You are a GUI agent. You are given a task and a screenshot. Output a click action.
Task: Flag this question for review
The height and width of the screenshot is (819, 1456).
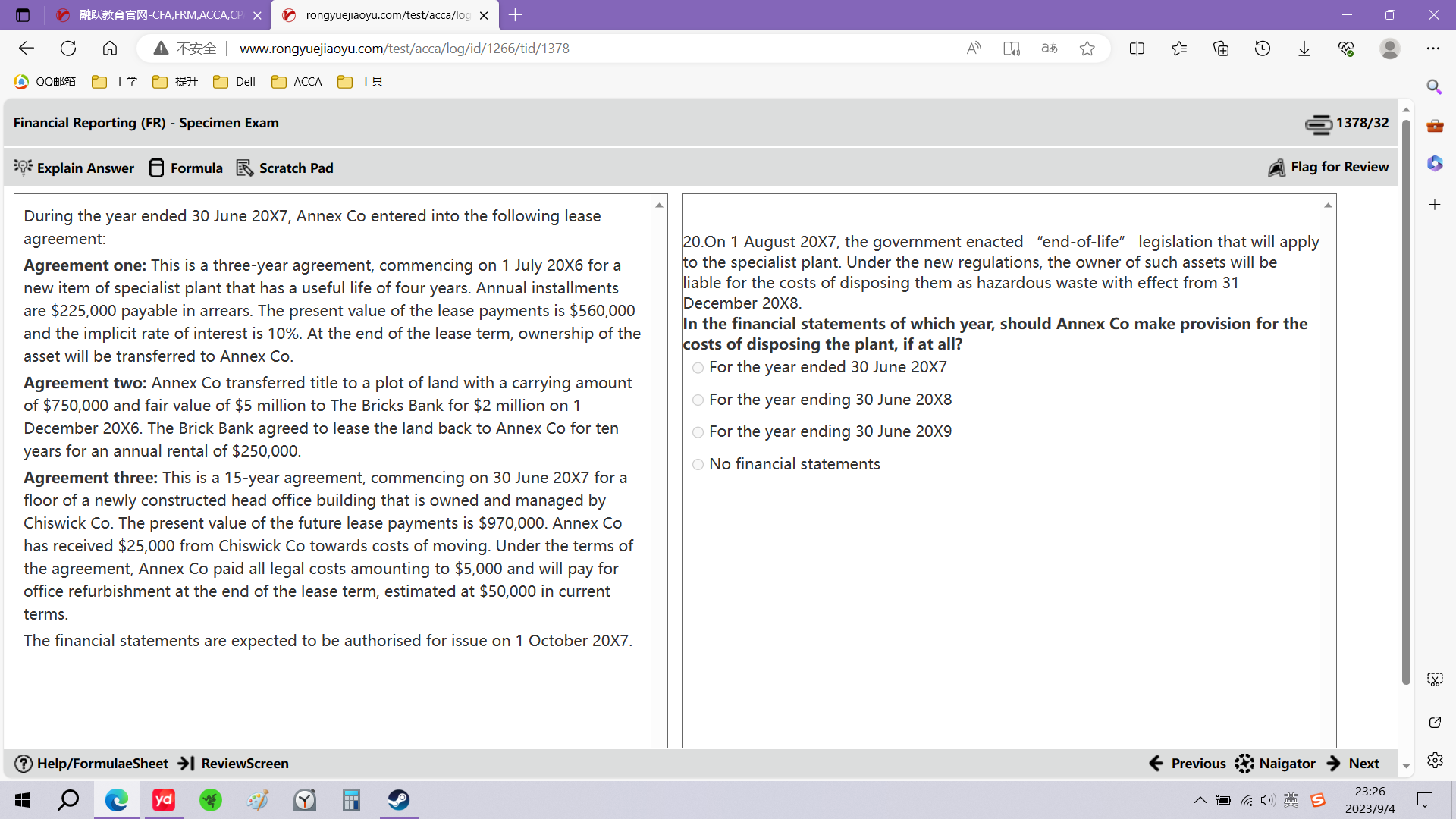[1328, 167]
